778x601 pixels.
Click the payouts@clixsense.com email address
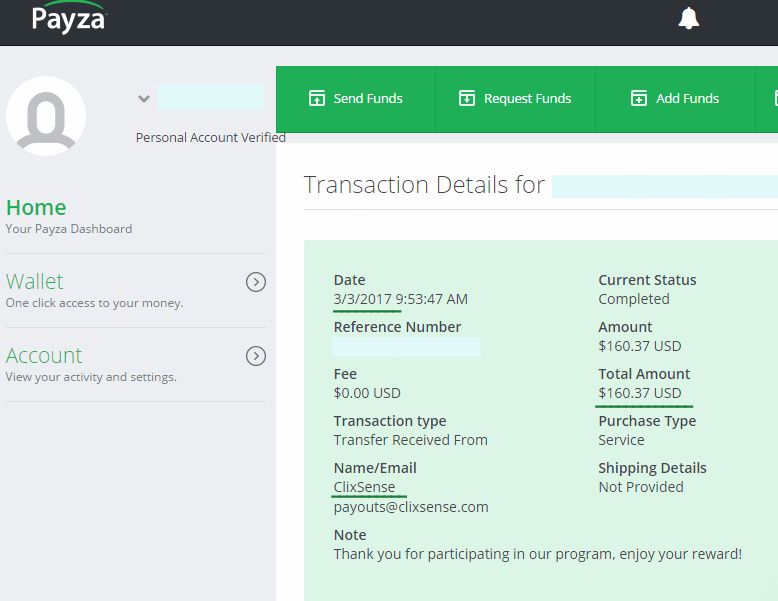pyautogui.click(x=411, y=507)
